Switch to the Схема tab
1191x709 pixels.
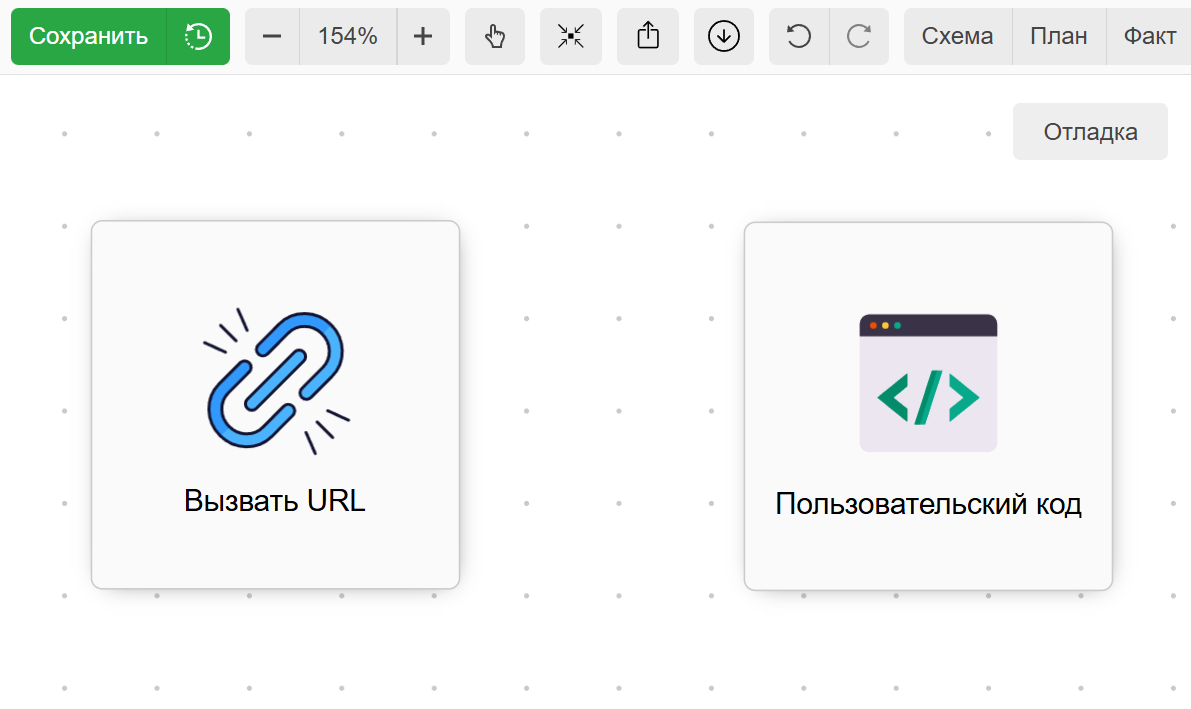click(x=957, y=37)
